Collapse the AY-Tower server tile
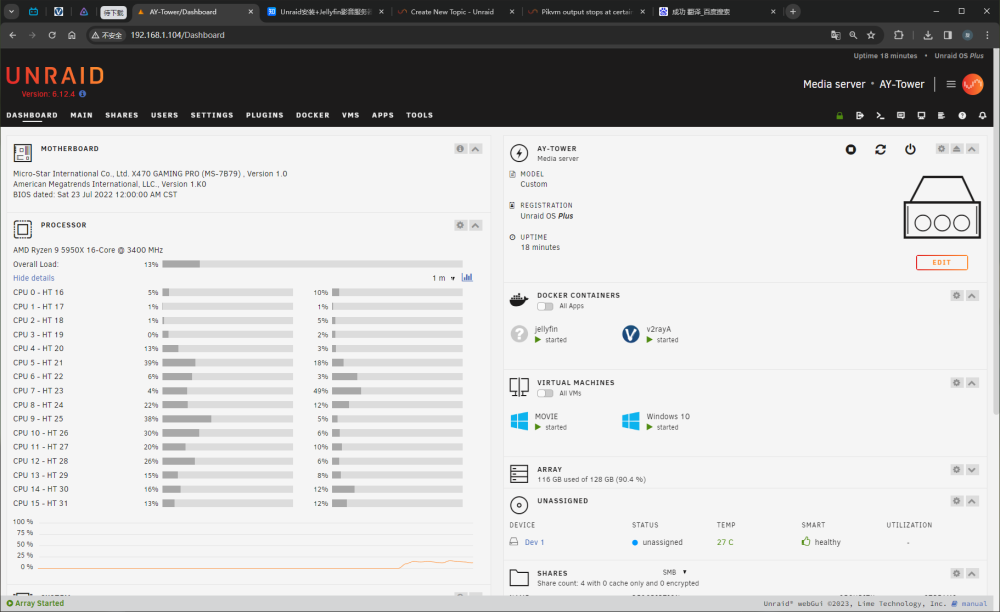Image resolution: width=1000 pixels, height=612 pixels. click(972, 149)
